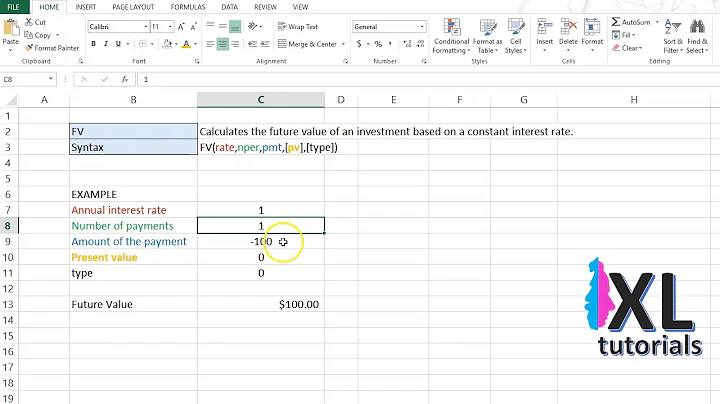Screen dimensions: 720x404
Task: Open the FILE tab
Action: click(x=14, y=7)
